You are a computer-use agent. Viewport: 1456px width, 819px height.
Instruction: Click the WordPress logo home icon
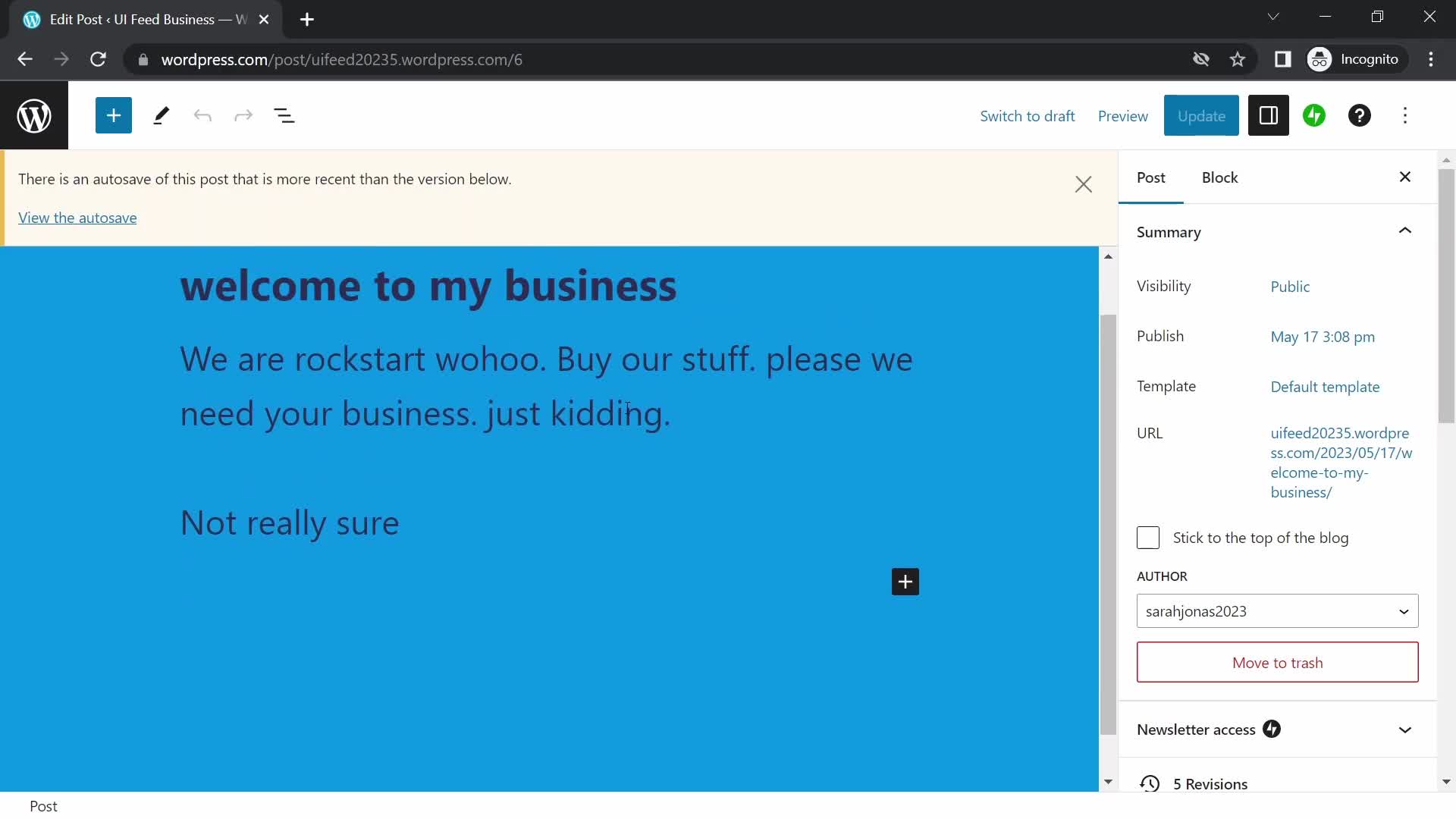click(x=33, y=115)
